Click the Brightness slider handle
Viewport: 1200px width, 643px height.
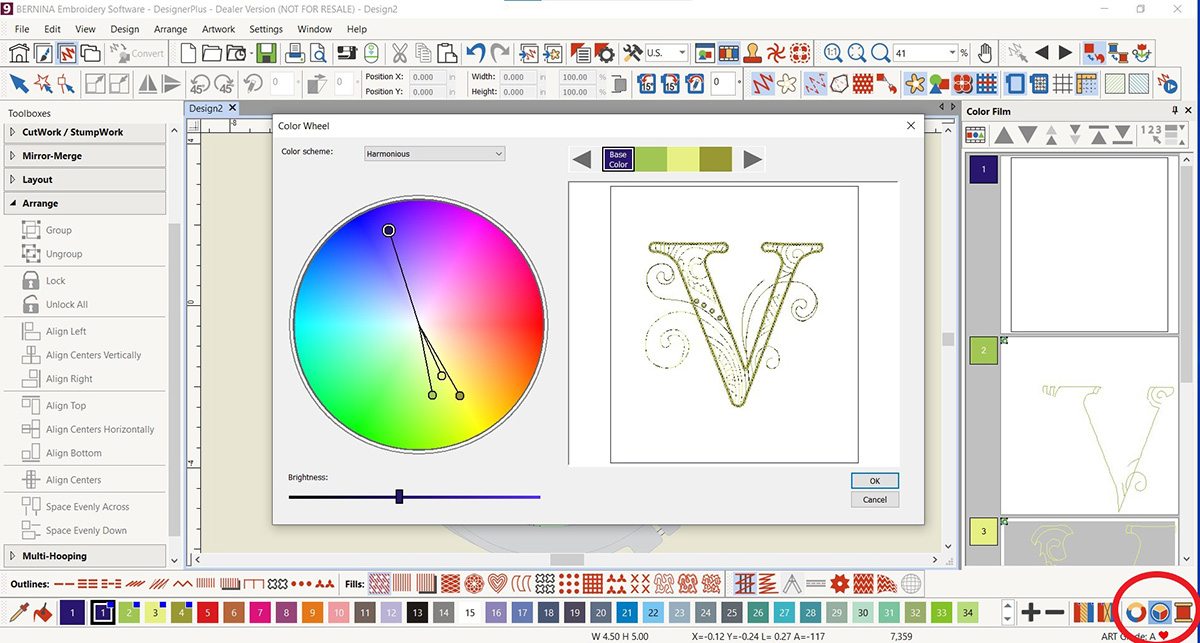(x=399, y=496)
